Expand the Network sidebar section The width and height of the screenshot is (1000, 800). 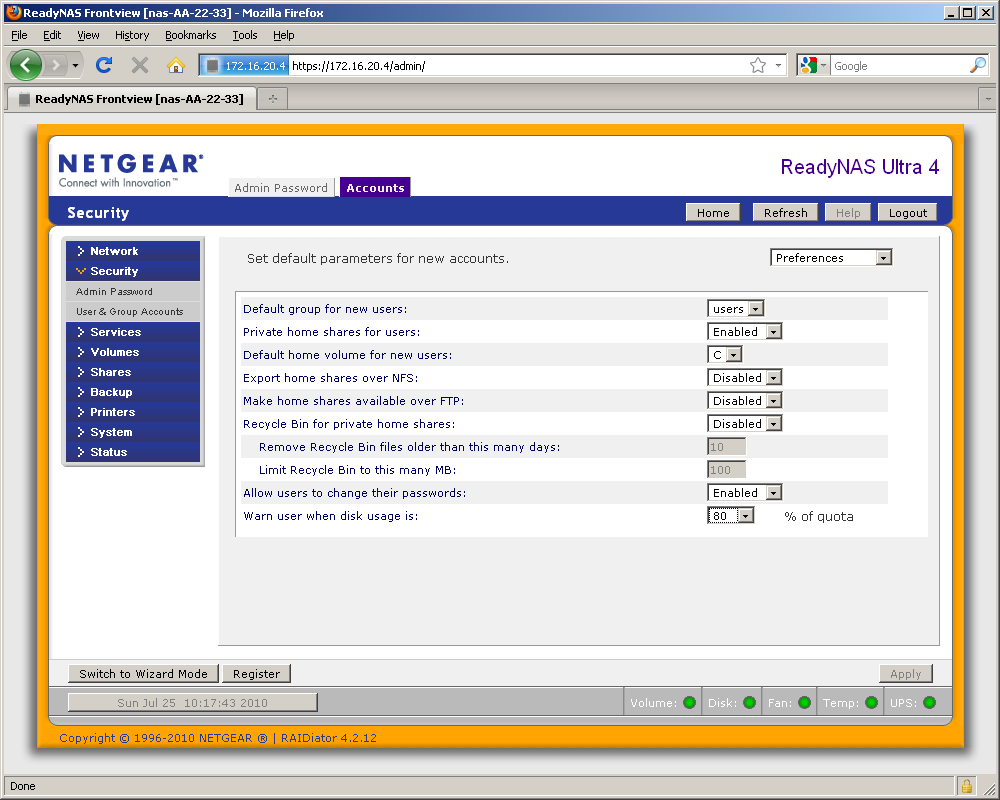point(133,251)
